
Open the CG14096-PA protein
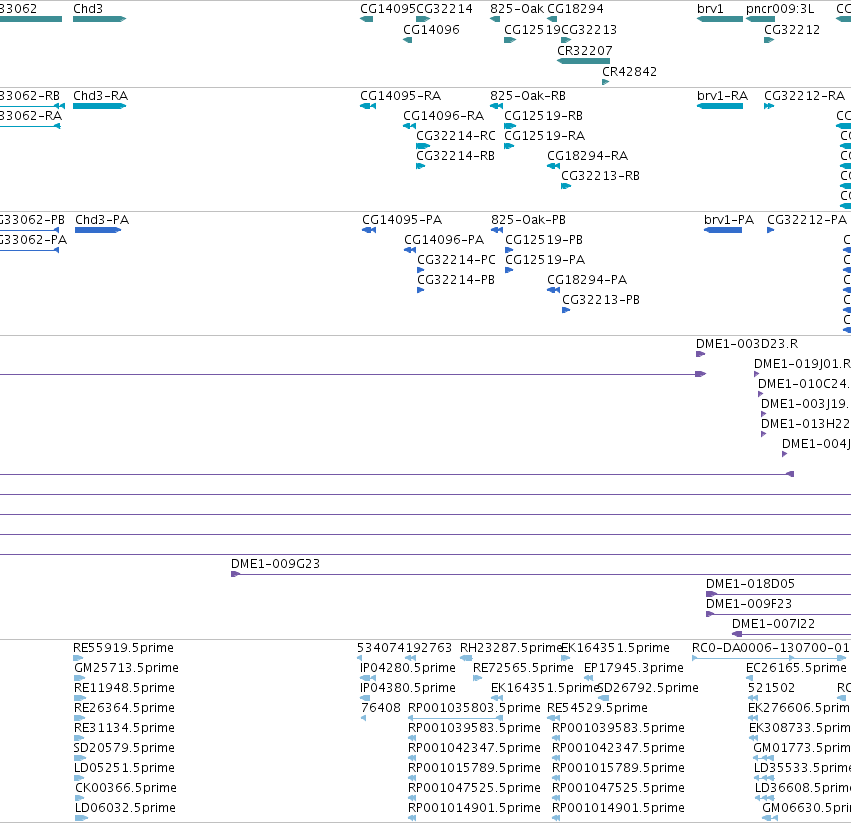(x=410, y=250)
